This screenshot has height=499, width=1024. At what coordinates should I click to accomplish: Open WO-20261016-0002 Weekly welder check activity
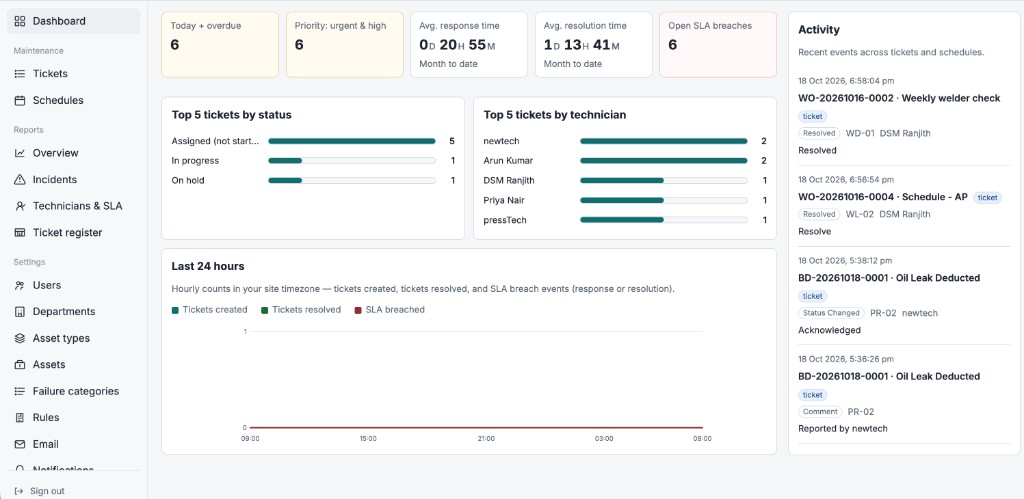pos(899,98)
